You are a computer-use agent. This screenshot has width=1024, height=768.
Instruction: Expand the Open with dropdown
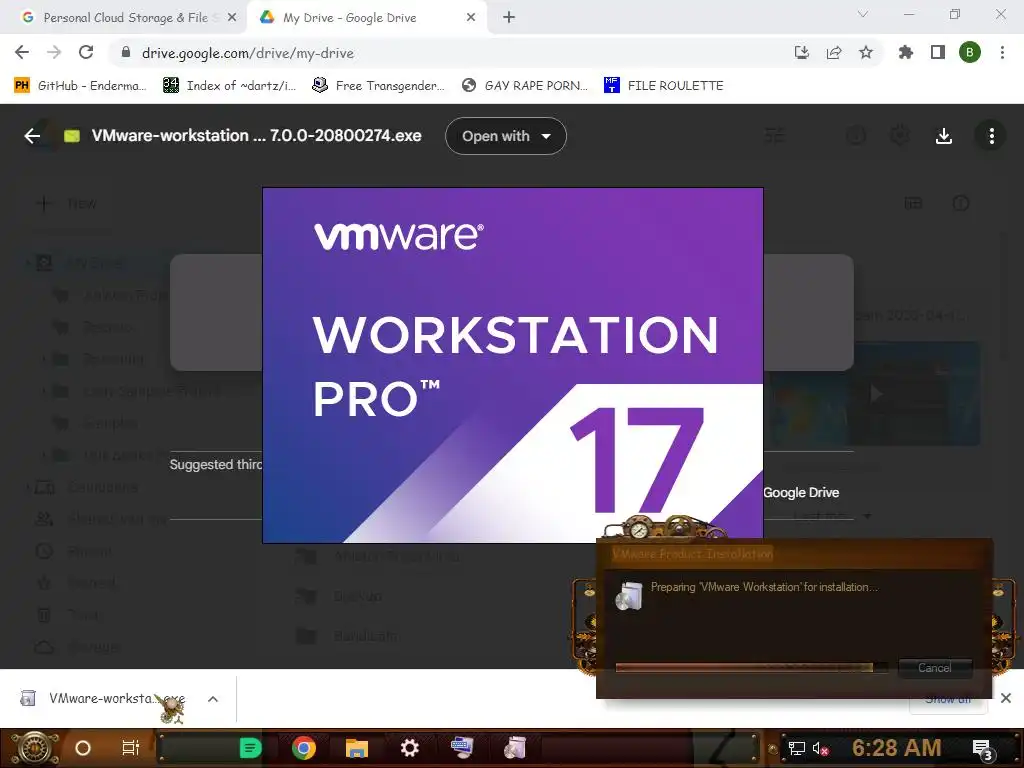(x=505, y=136)
